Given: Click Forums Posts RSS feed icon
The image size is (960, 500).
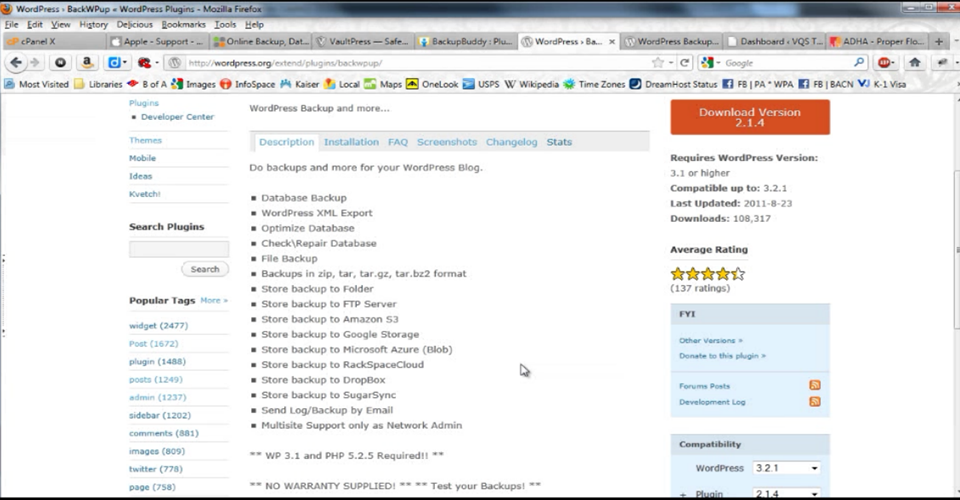Looking at the screenshot, I should [x=815, y=385].
